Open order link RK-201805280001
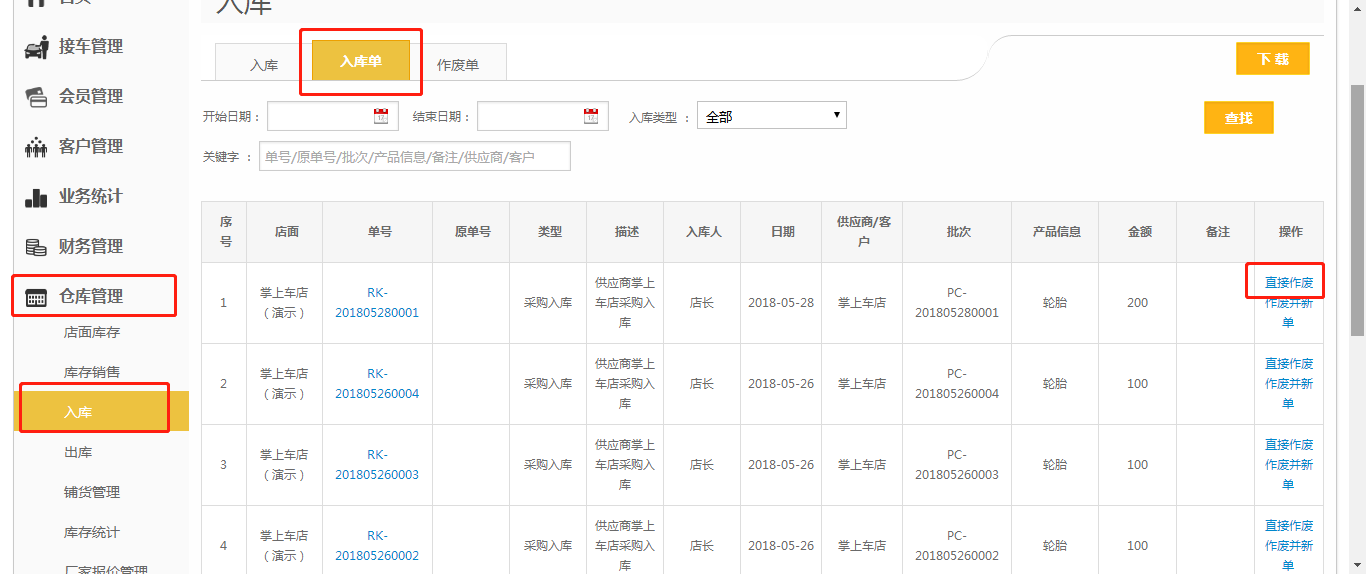This screenshot has height=574, width=1366. tap(377, 302)
